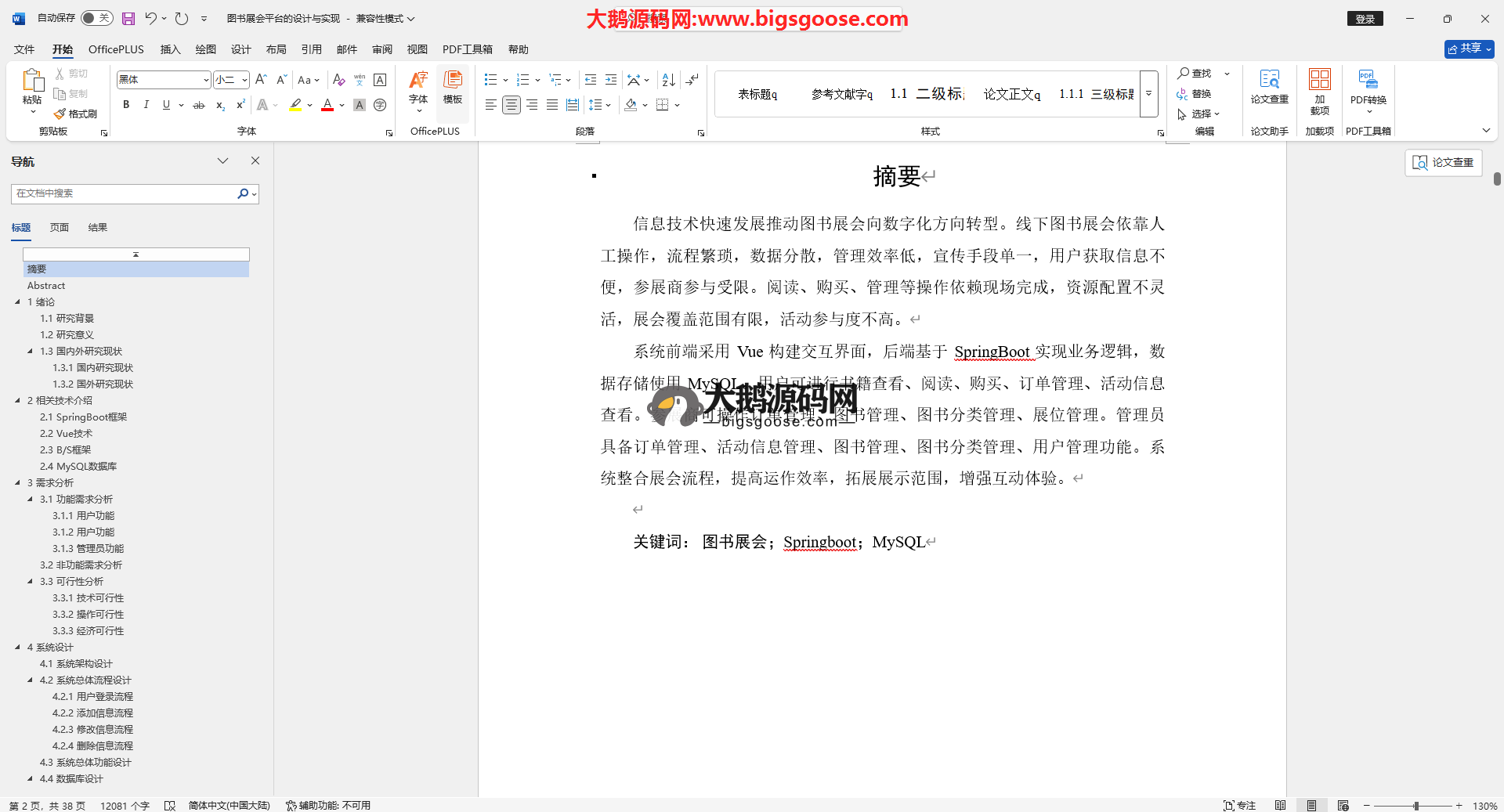Screen dimensions: 1504x812
Task: Collapse the '4 系统设计' navigation heading
Action: (18, 648)
